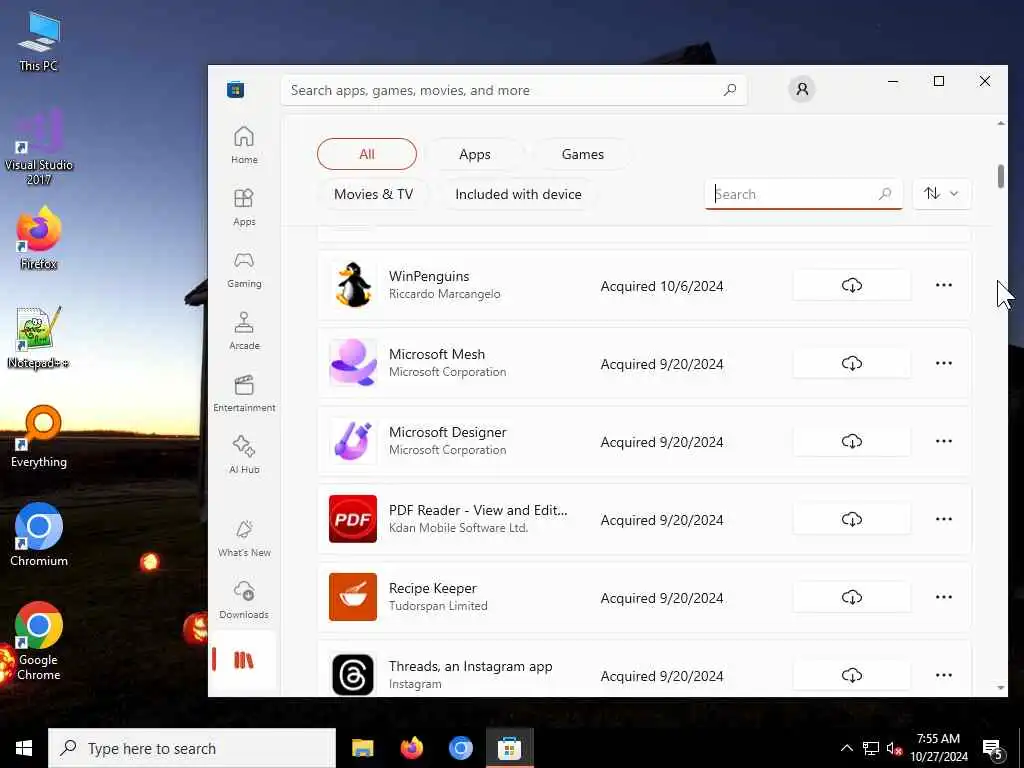1024x768 pixels.
Task: Download PDF Reader with cloud button
Action: (x=852, y=519)
